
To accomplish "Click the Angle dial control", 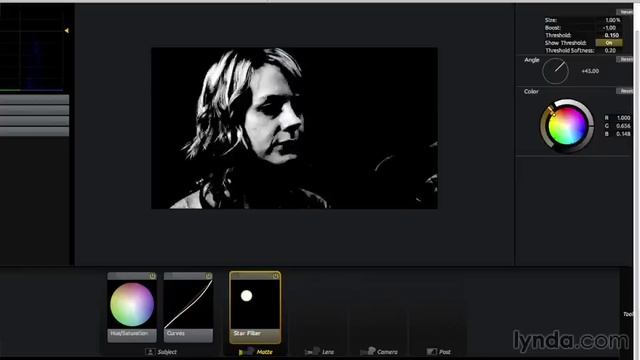I will click(555, 71).
